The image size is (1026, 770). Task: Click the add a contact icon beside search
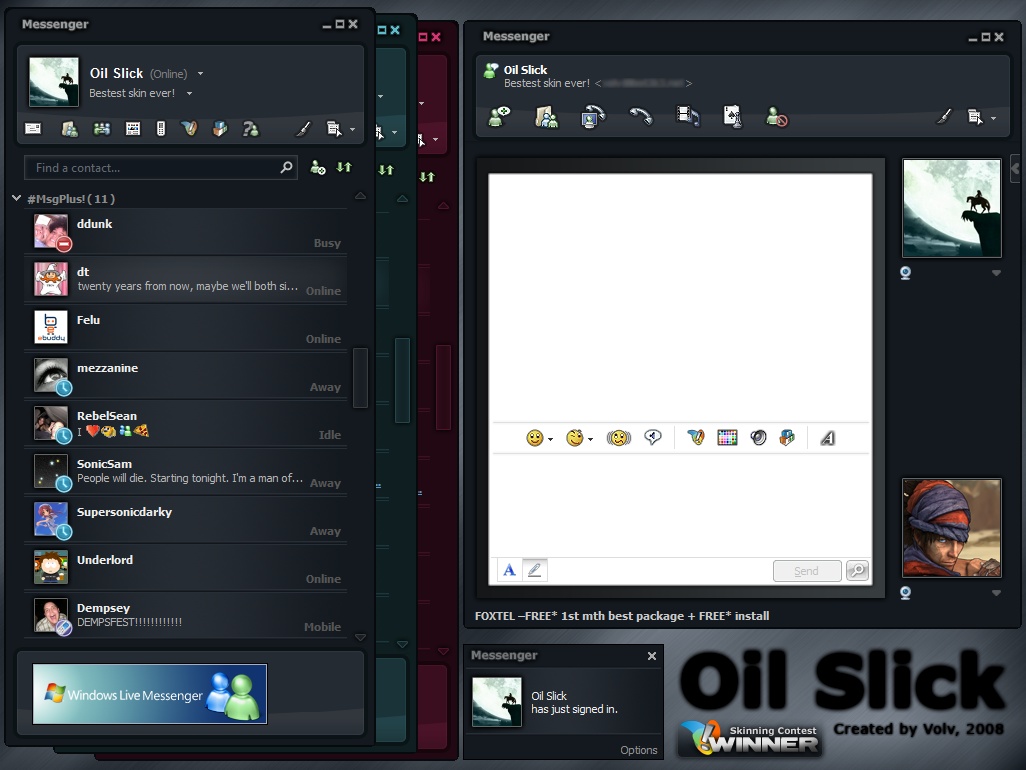click(x=318, y=168)
